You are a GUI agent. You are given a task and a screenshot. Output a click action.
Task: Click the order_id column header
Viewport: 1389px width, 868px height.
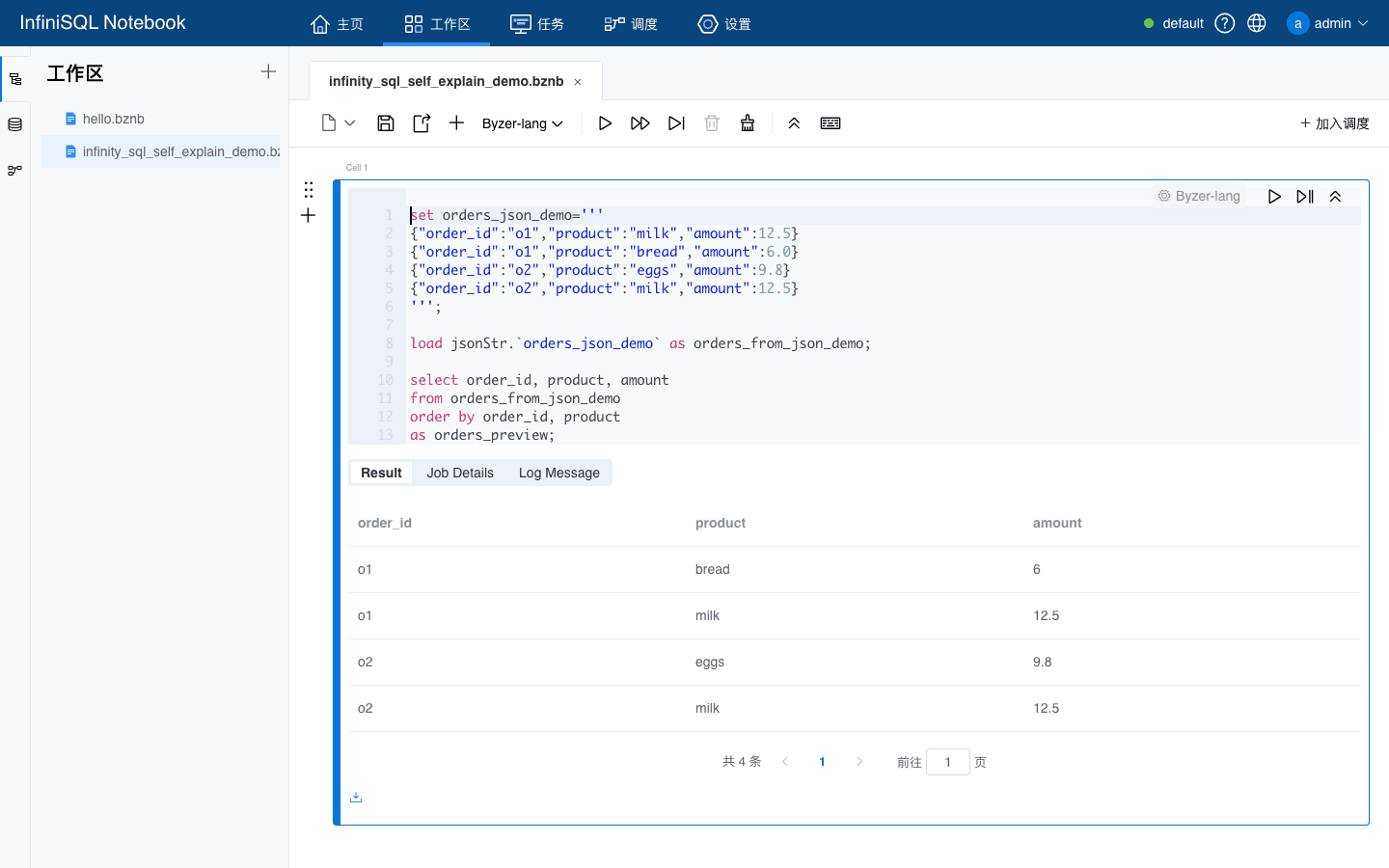[x=385, y=523]
